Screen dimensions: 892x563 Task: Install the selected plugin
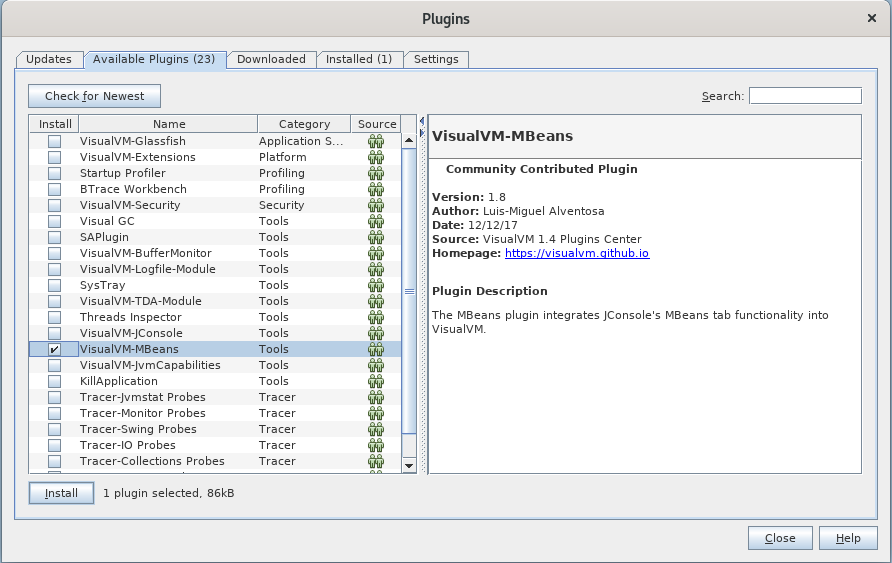tap(61, 493)
